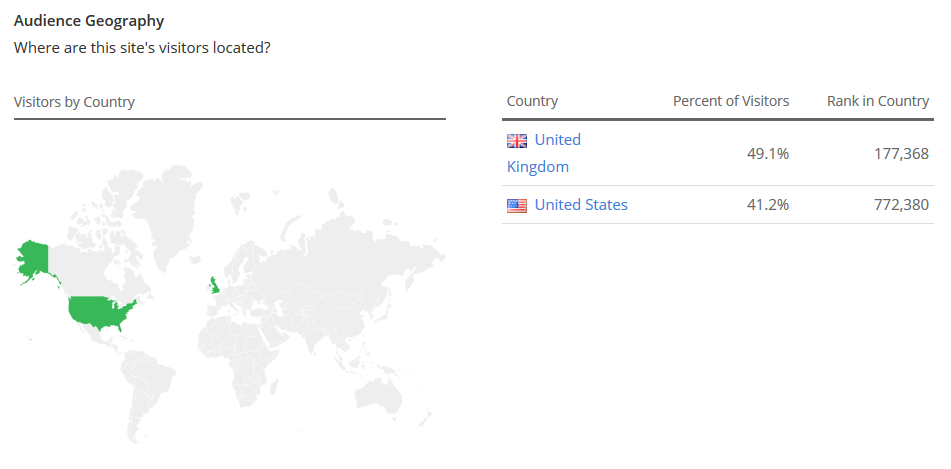The height and width of the screenshot is (469, 951).
Task: Click Australia on the world map
Action: click(378, 398)
